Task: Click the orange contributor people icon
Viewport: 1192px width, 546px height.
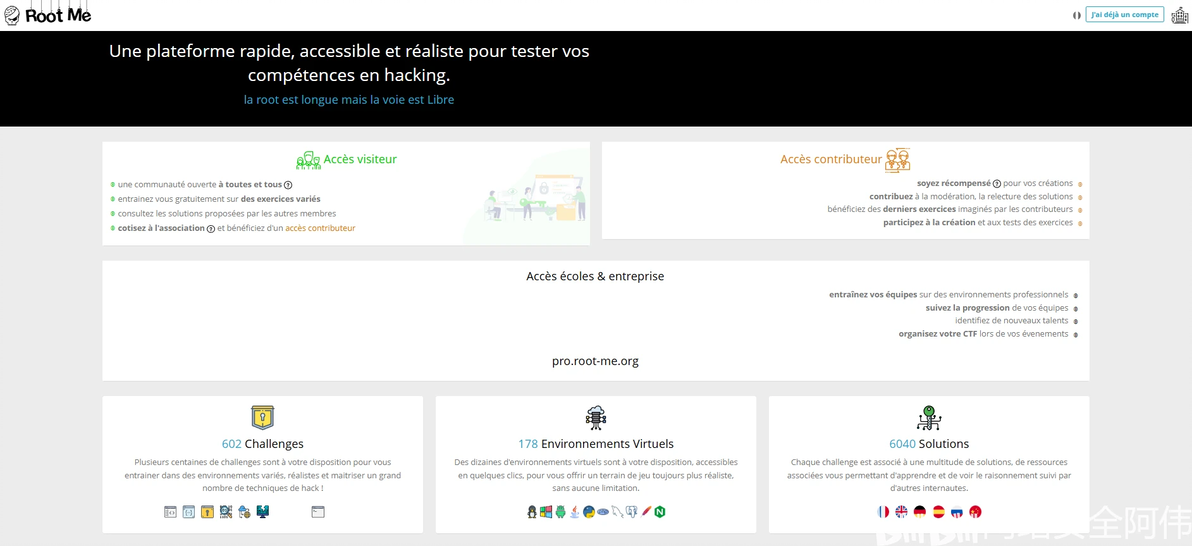Action: [x=897, y=159]
